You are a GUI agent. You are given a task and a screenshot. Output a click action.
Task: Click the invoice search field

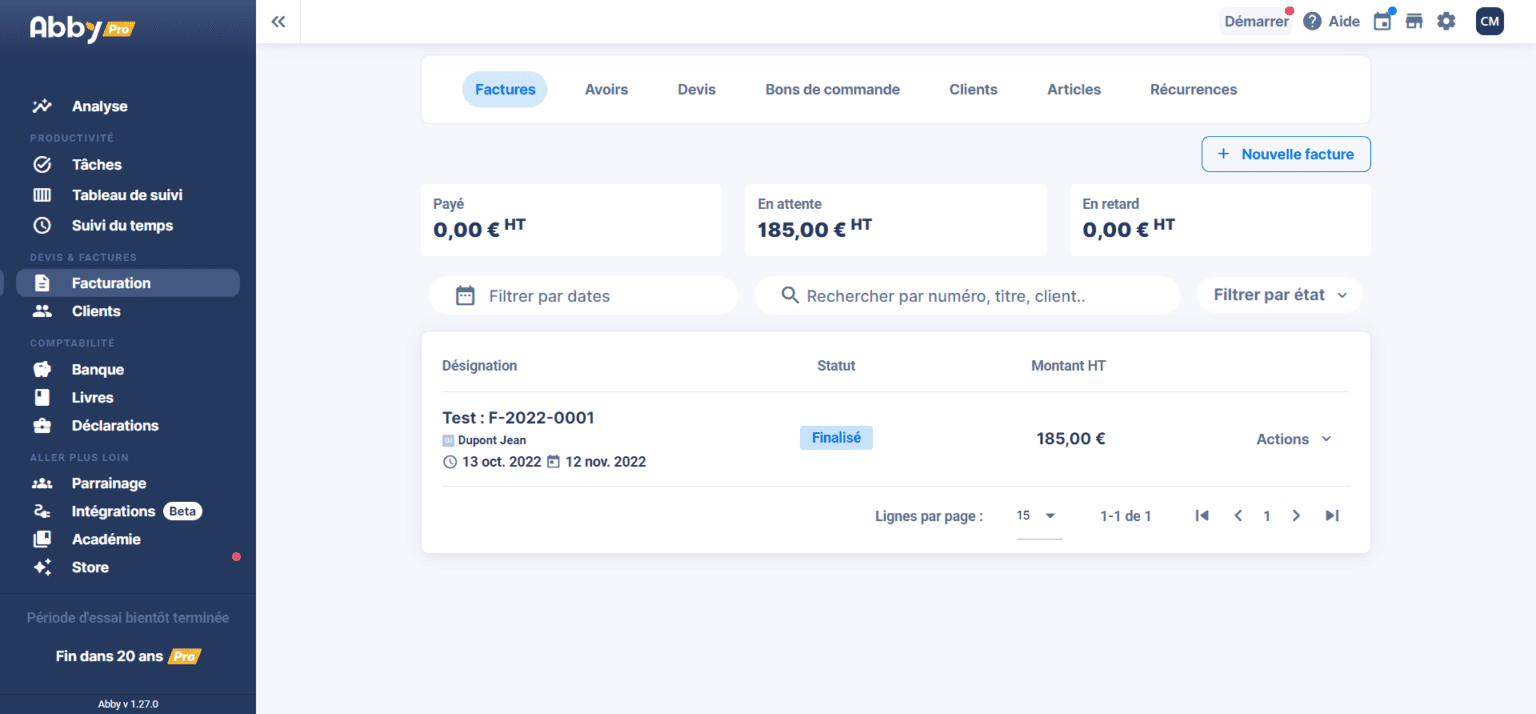966,296
